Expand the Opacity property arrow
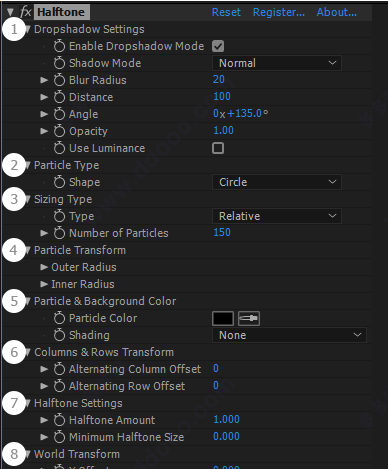388x469 pixels. 44,131
